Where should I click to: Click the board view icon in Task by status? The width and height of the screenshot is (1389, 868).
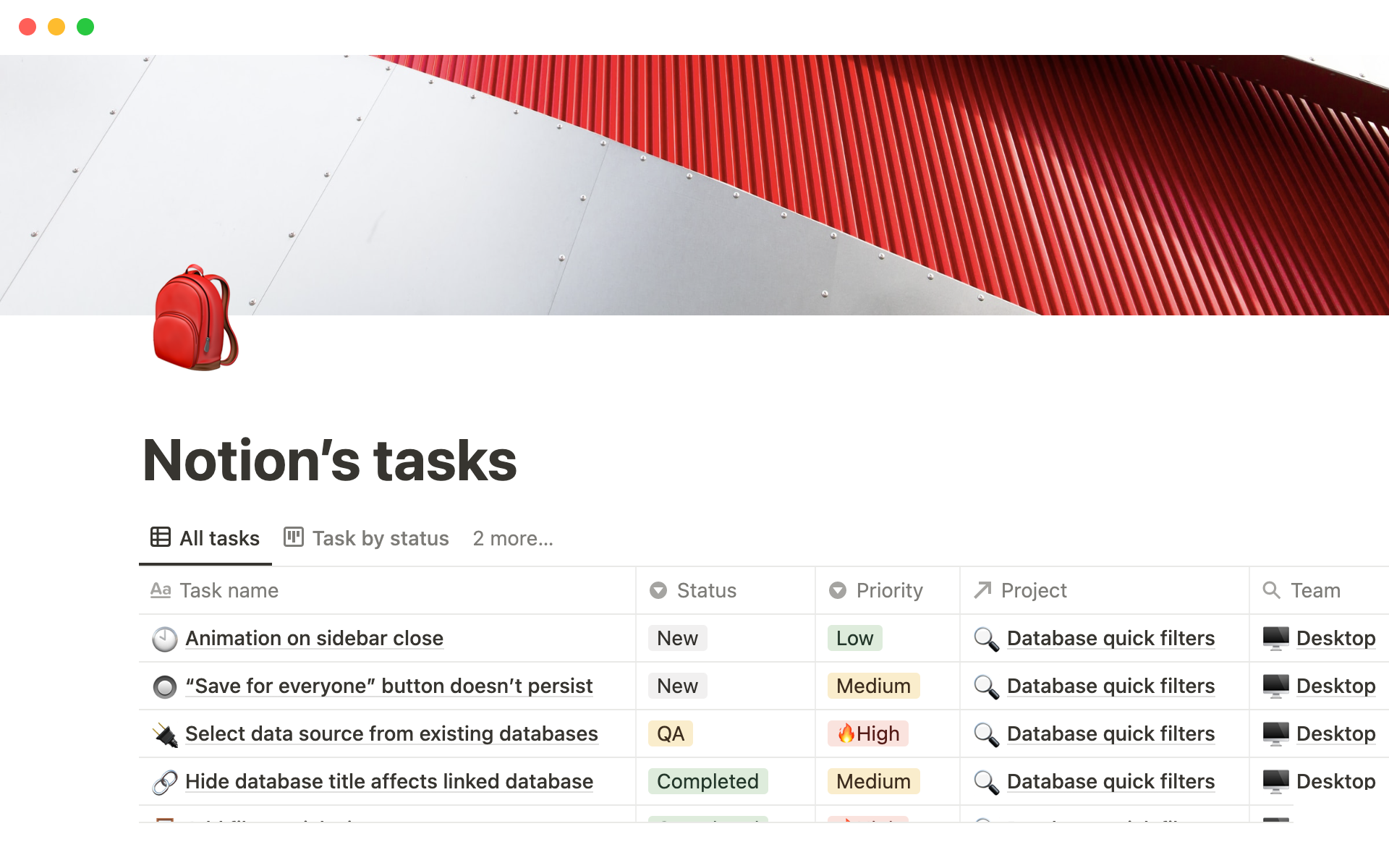pyautogui.click(x=295, y=538)
